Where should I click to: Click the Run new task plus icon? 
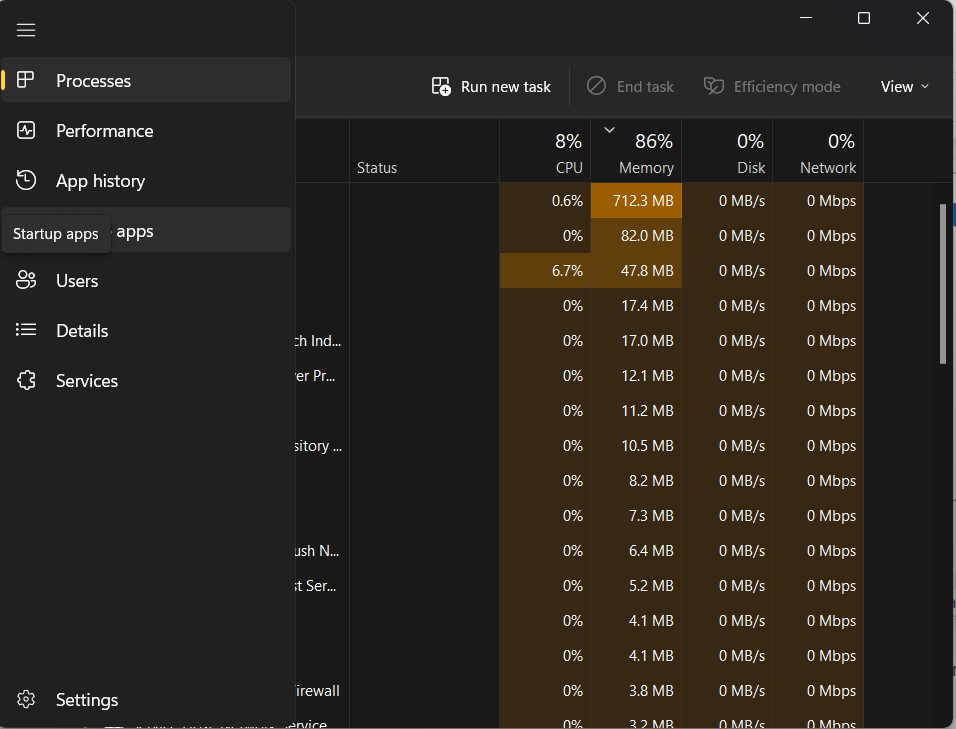pos(441,86)
